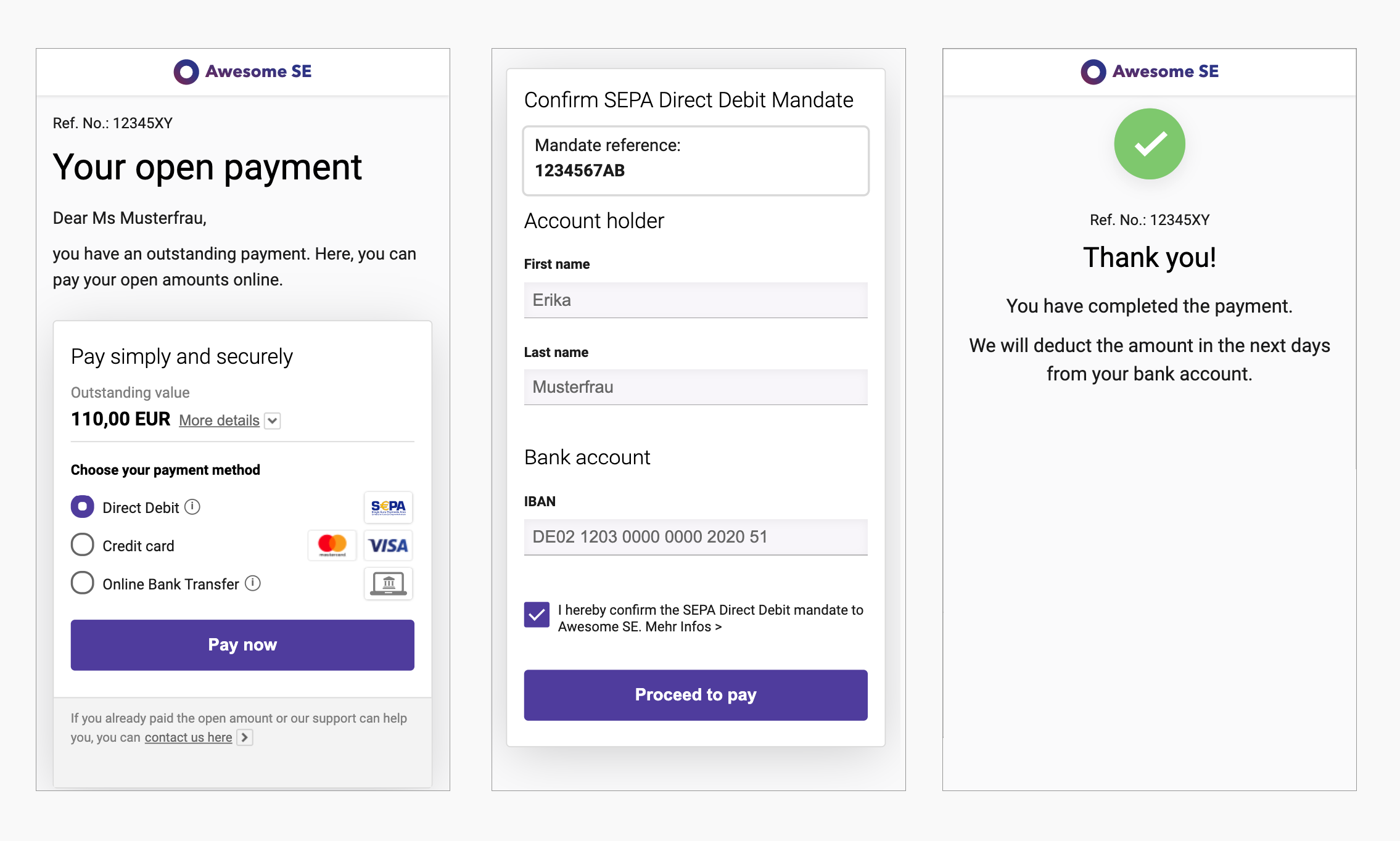Click the SEPA logo icon

pyautogui.click(x=388, y=507)
